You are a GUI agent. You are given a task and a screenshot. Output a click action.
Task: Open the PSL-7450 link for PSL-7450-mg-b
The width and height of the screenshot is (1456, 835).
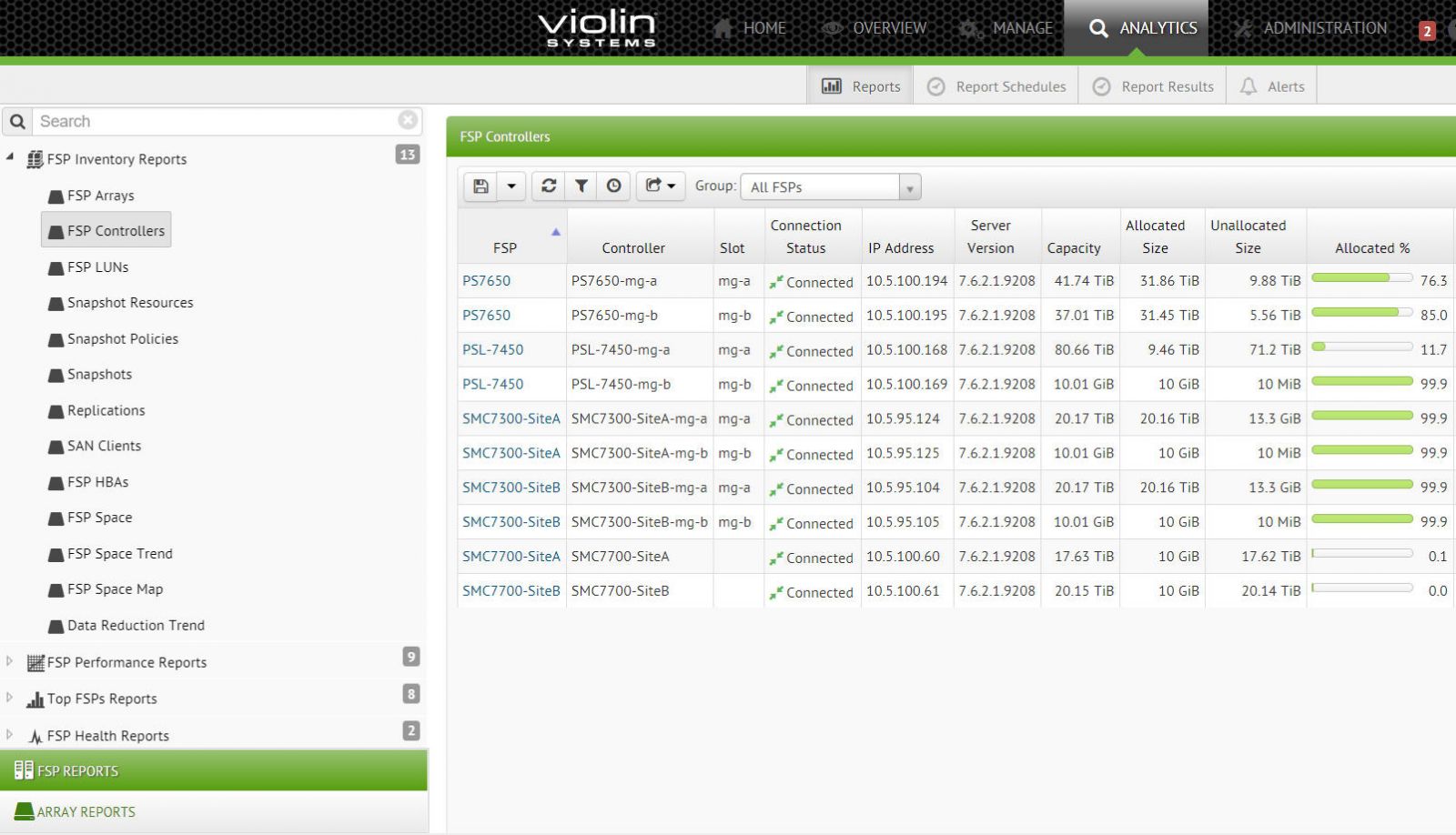(492, 384)
